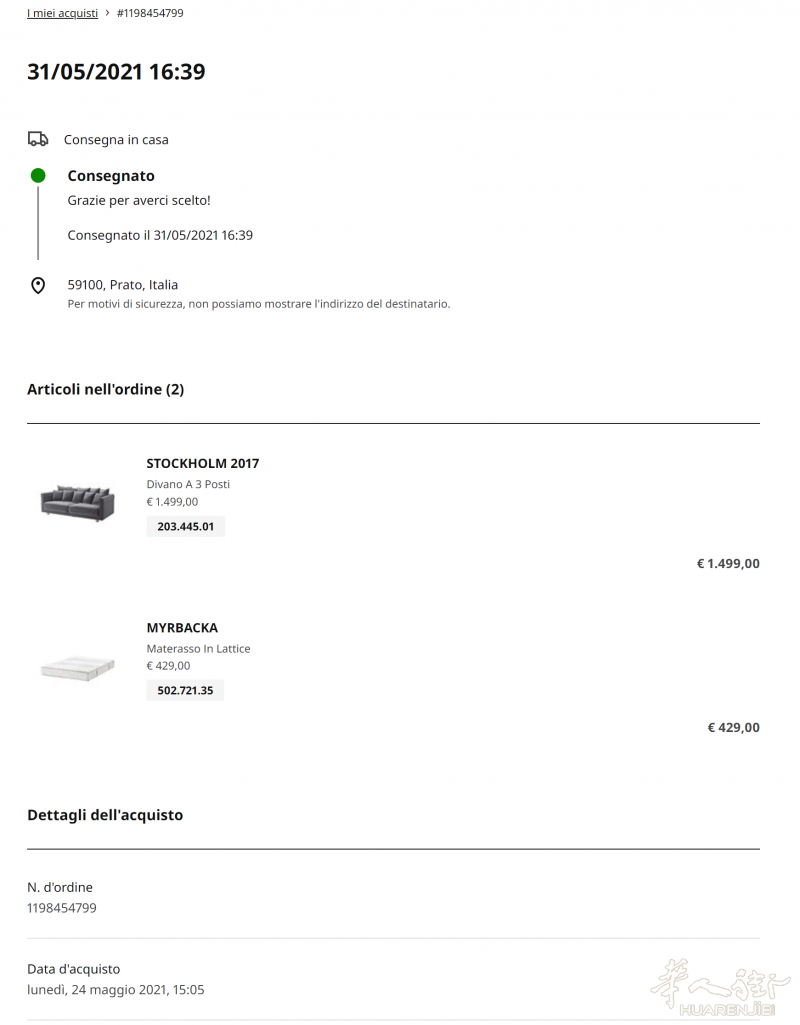Click 'Dettagli dell'acquisto' section heading

click(x=105, y=815)
